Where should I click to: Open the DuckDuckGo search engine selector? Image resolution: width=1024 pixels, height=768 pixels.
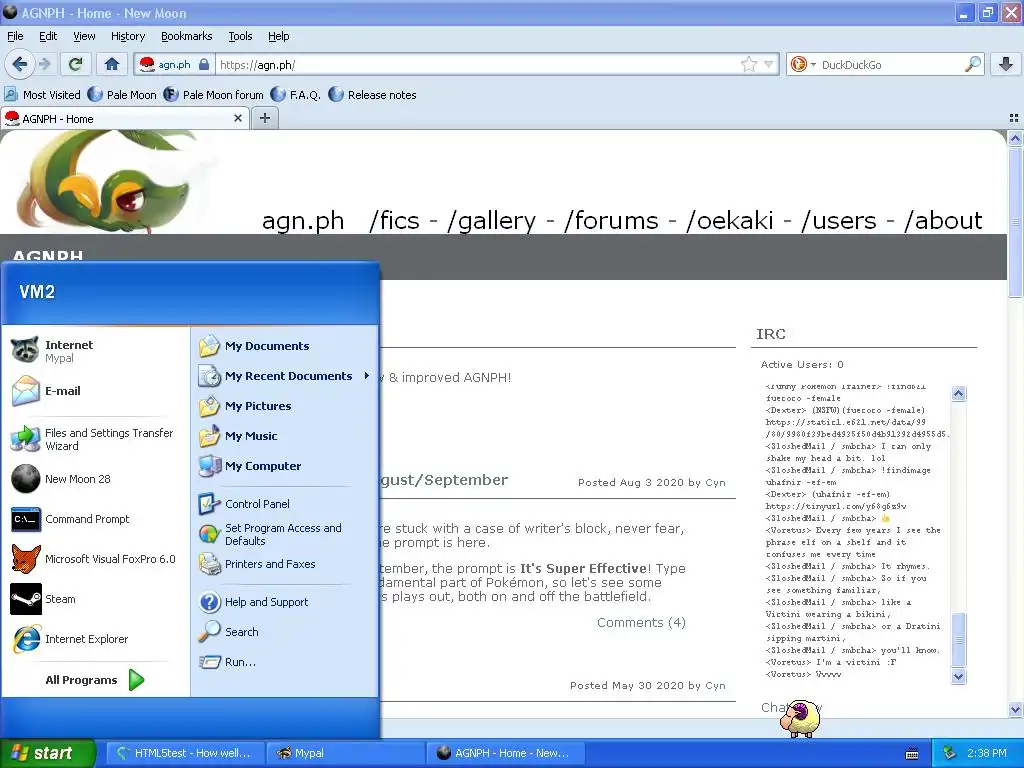(803, 64)
